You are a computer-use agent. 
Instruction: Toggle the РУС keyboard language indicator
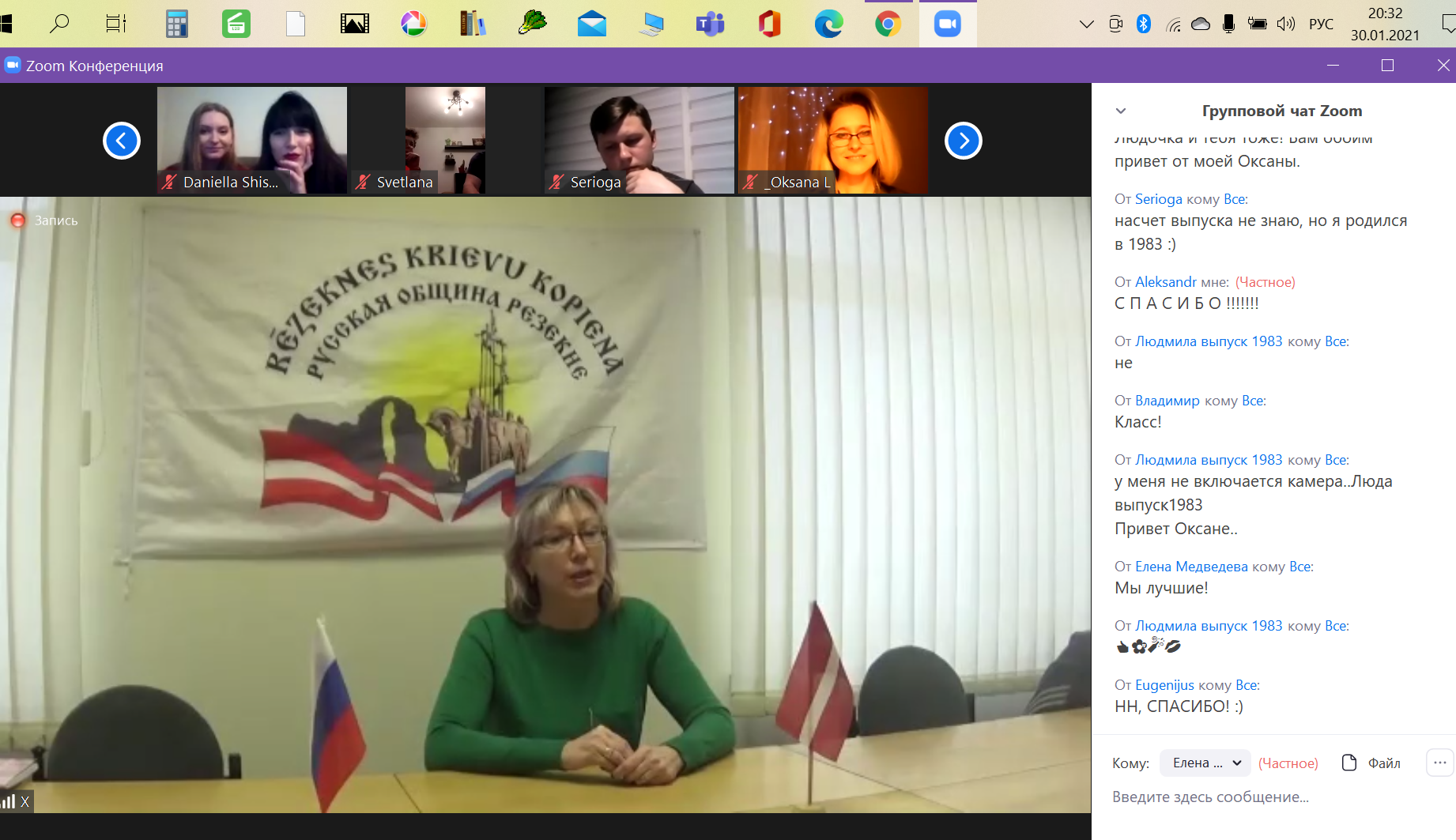tap(1321, 24)
